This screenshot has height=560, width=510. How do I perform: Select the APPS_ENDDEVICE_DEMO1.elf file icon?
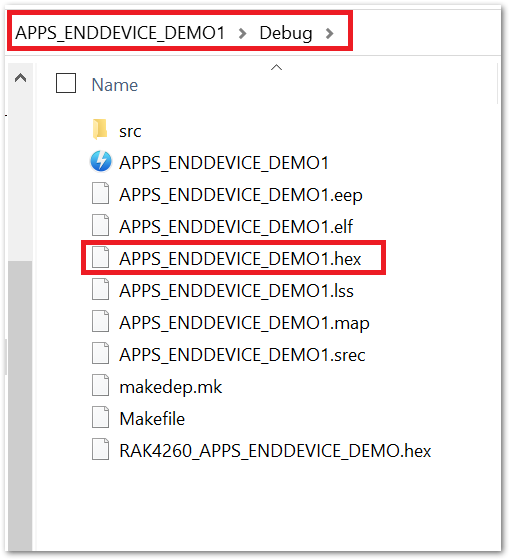[100, 225]
